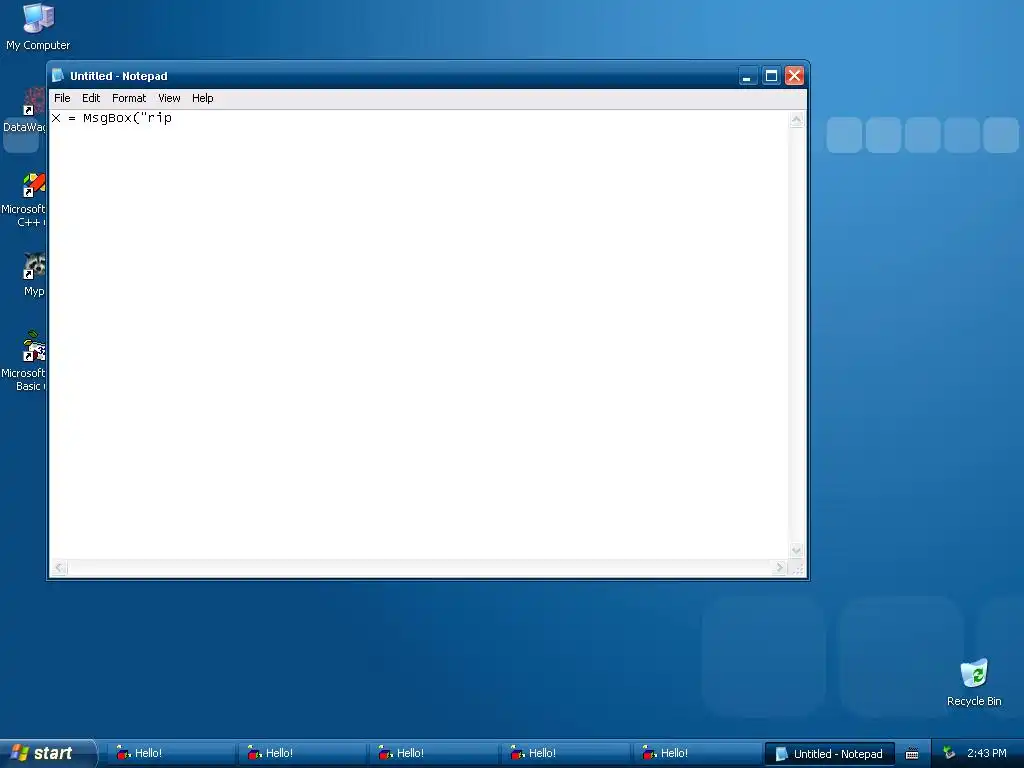
Task: Open the Edit menu in Notepad
Action: click(x=91, y=98)
